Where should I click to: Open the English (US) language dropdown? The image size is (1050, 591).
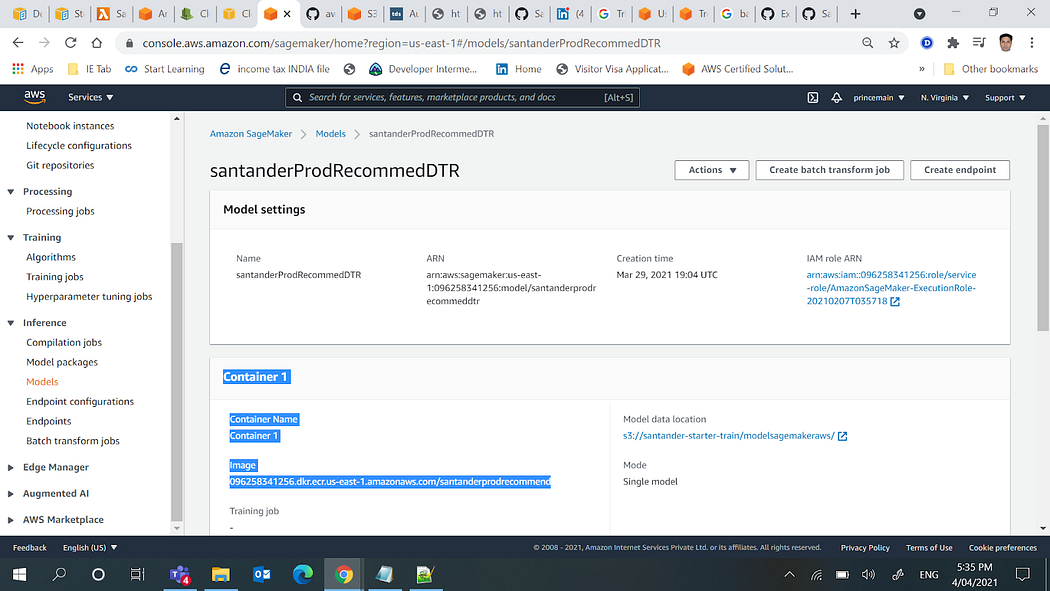90,547
